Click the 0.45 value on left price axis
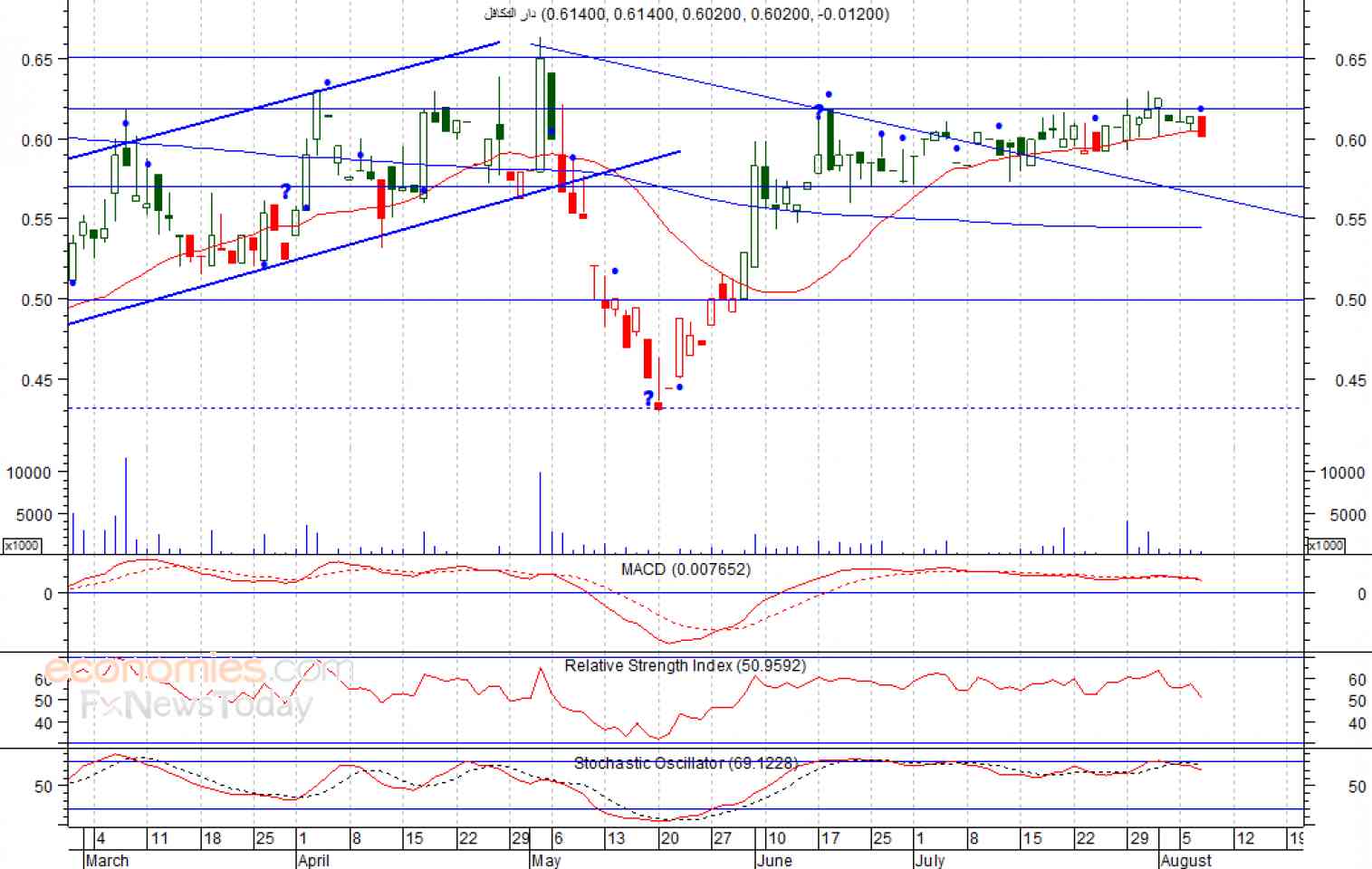The image size is (1372, 869). pyautogui.click(x=36, y=380)
